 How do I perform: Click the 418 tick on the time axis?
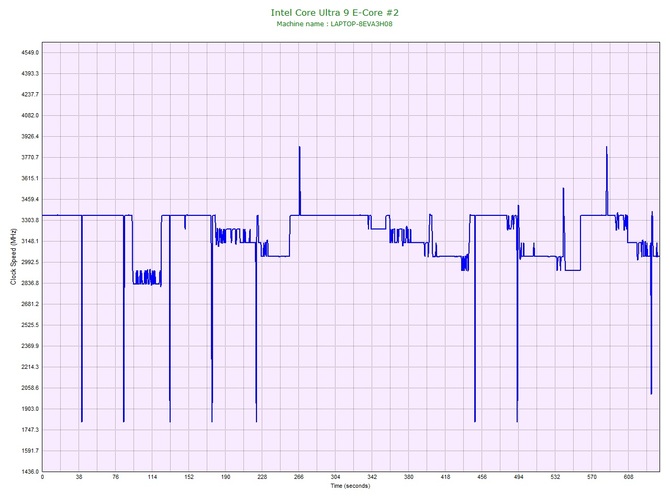[x=445, y=477]
